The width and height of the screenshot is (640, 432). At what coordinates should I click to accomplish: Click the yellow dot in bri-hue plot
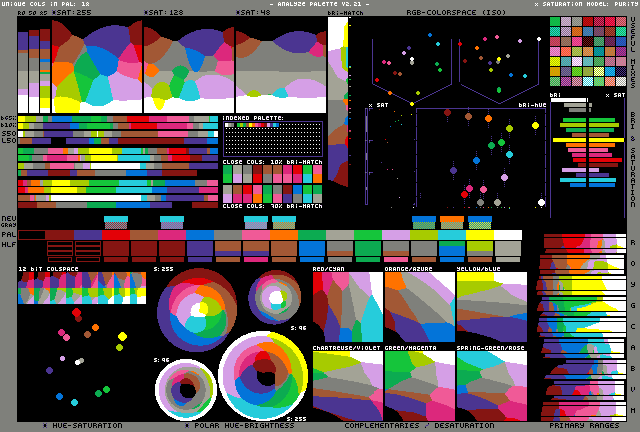[535, 126]
